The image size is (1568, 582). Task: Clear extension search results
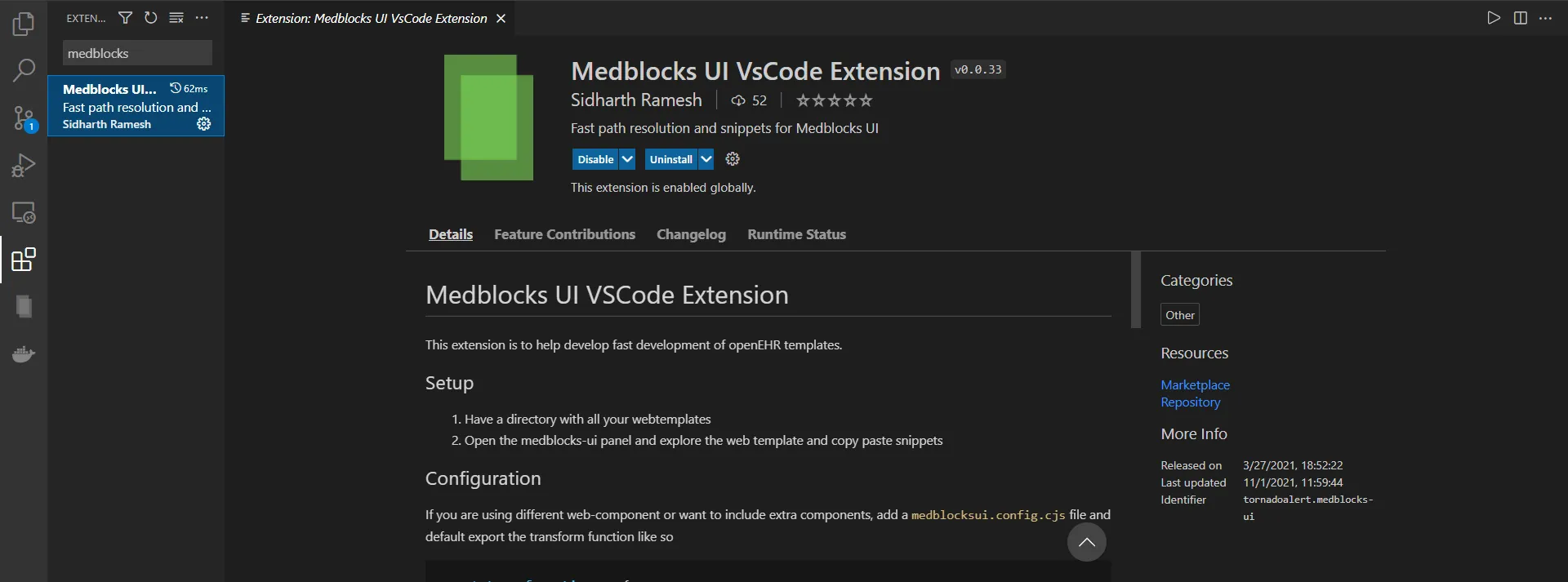pyautogui.click(x=176, y=18)
